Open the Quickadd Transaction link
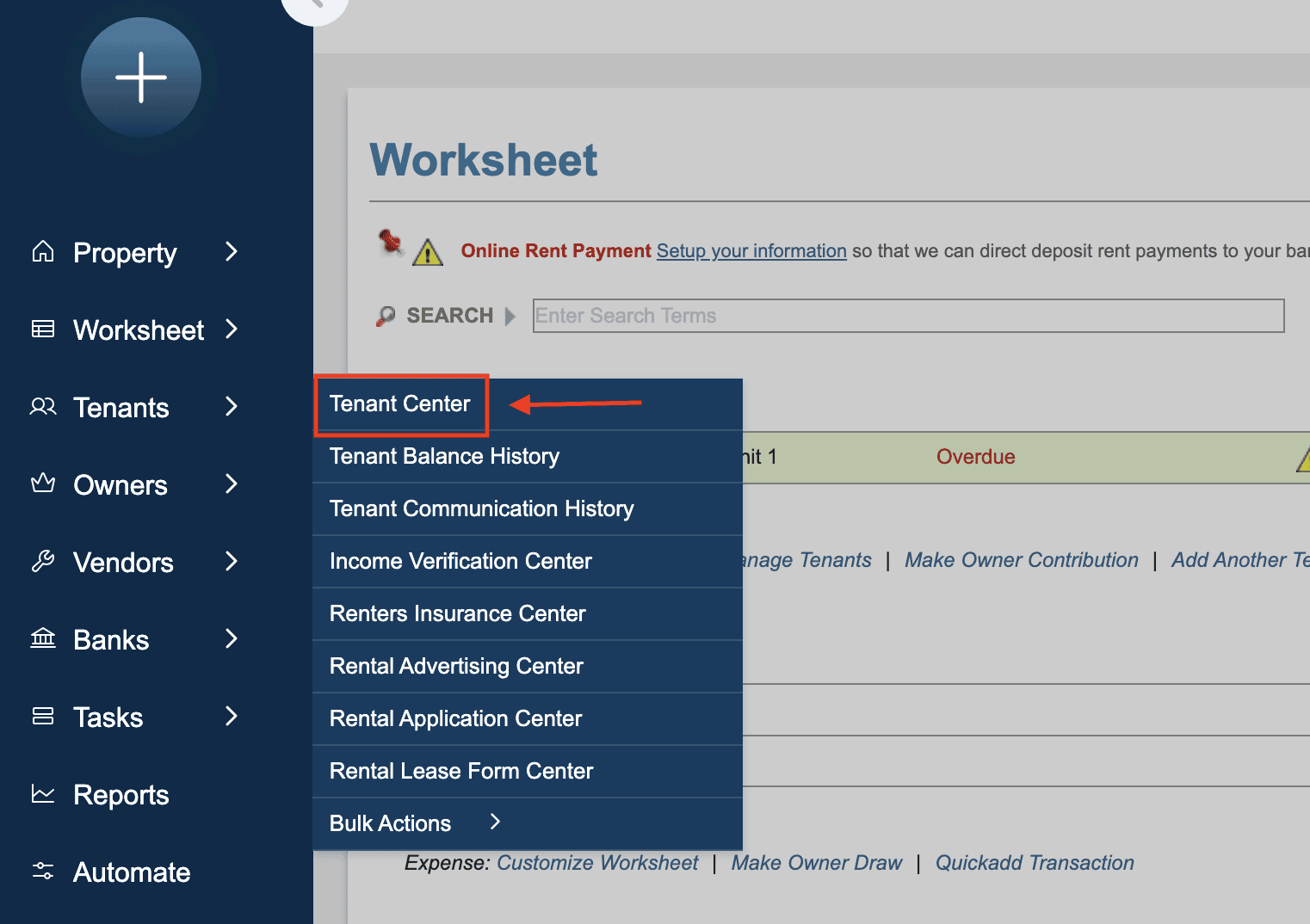1310x924 pixels. [x=1034, y=863]
